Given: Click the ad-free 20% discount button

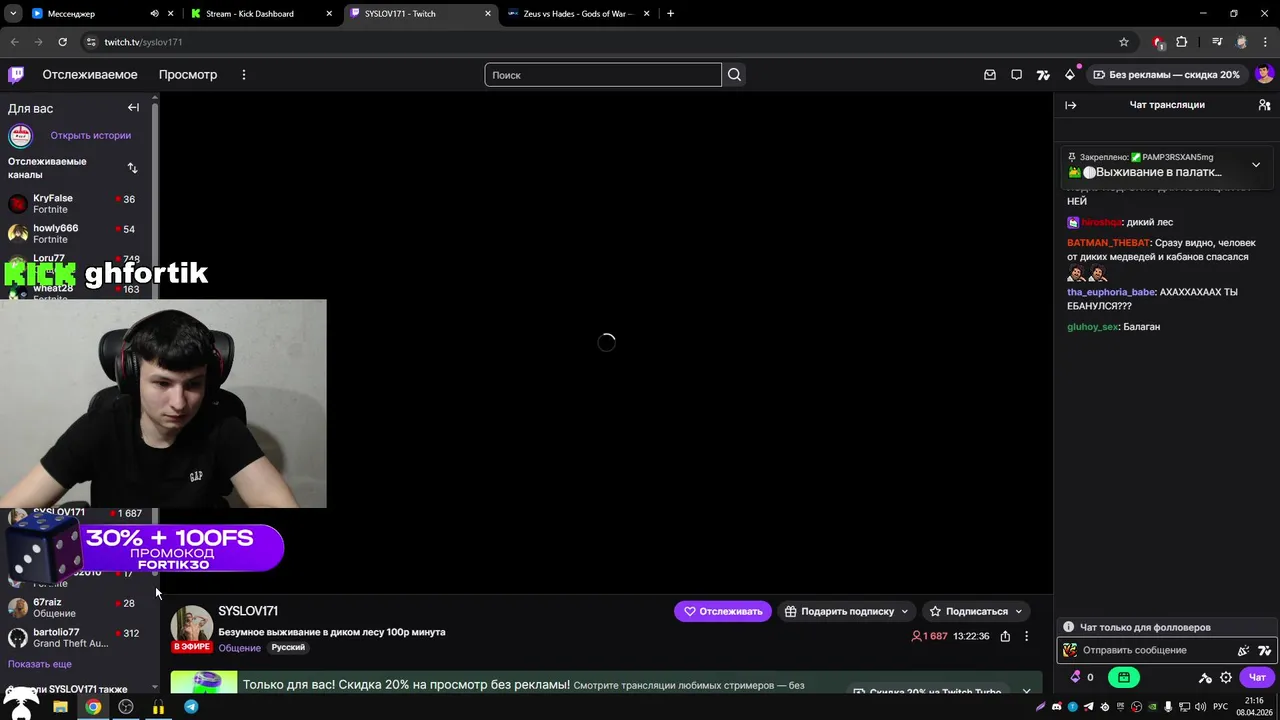Looking at the screenshot, I should tap(1166, 75).
